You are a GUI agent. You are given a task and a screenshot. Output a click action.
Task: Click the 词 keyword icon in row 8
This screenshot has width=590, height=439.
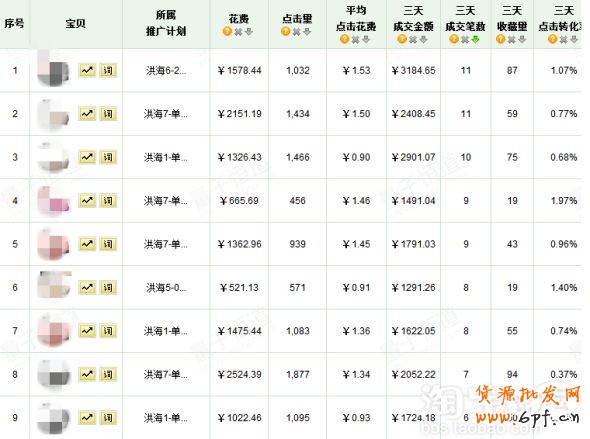(x=108, y=374)
